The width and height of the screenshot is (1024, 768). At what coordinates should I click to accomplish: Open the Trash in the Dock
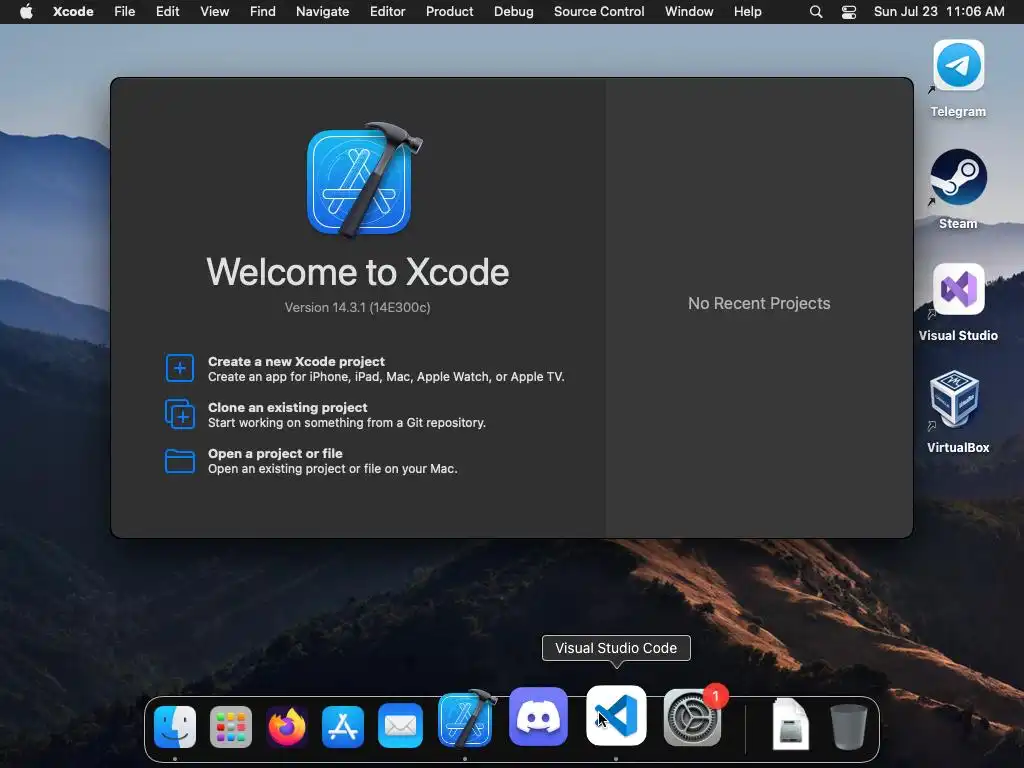coord(848,726)
